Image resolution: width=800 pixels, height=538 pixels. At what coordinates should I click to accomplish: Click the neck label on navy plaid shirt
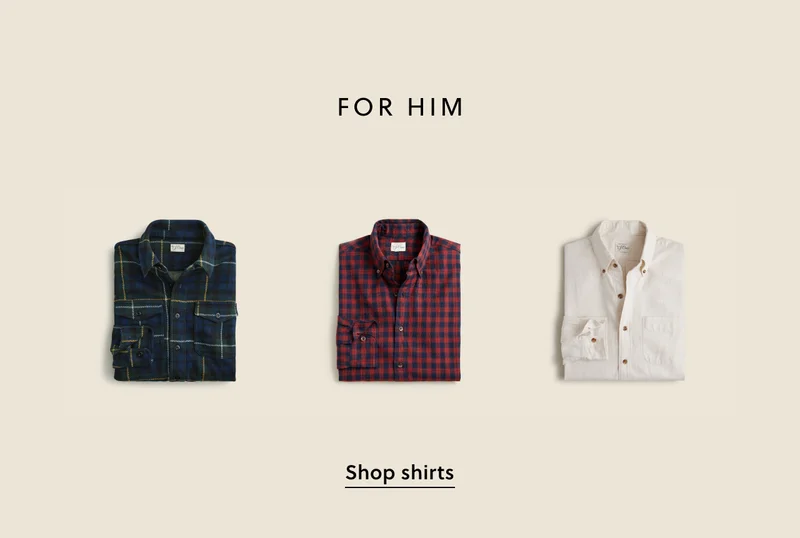click(x=178, y=248)
